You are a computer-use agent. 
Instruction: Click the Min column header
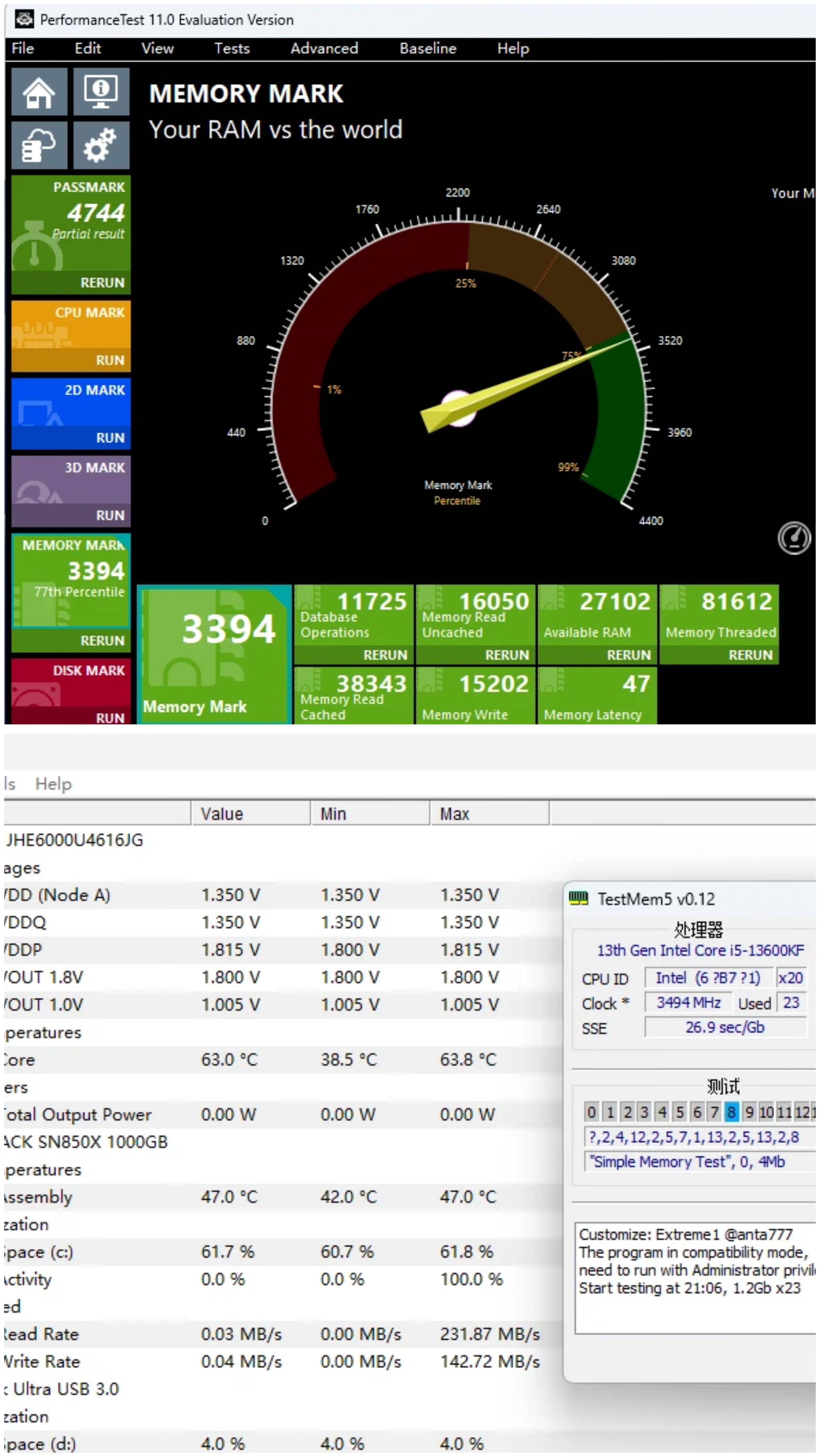click(x=370, y=813)
